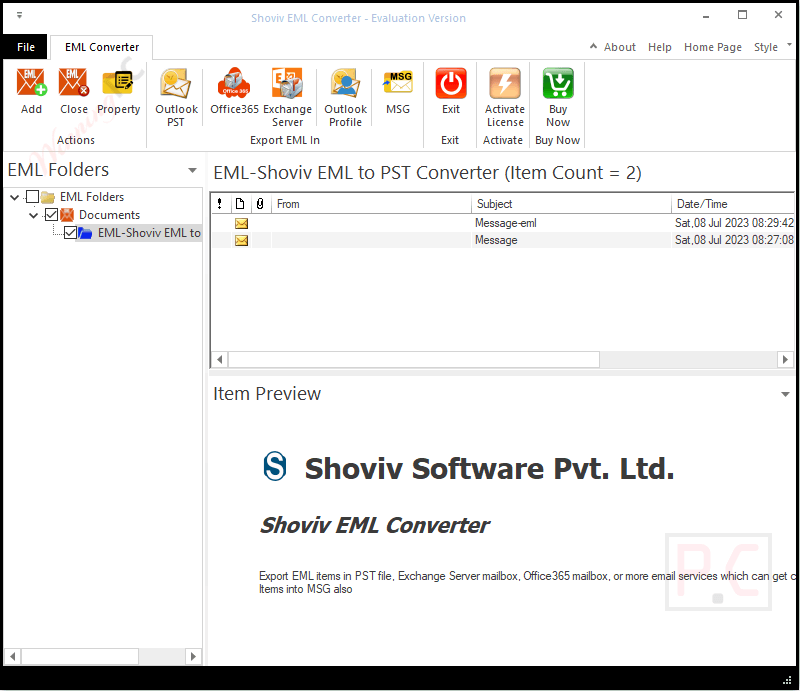The image size is (800, 691).
Task: Uncheck the EML-Shoviv EML to checkbox
Action: coord(70,233)
